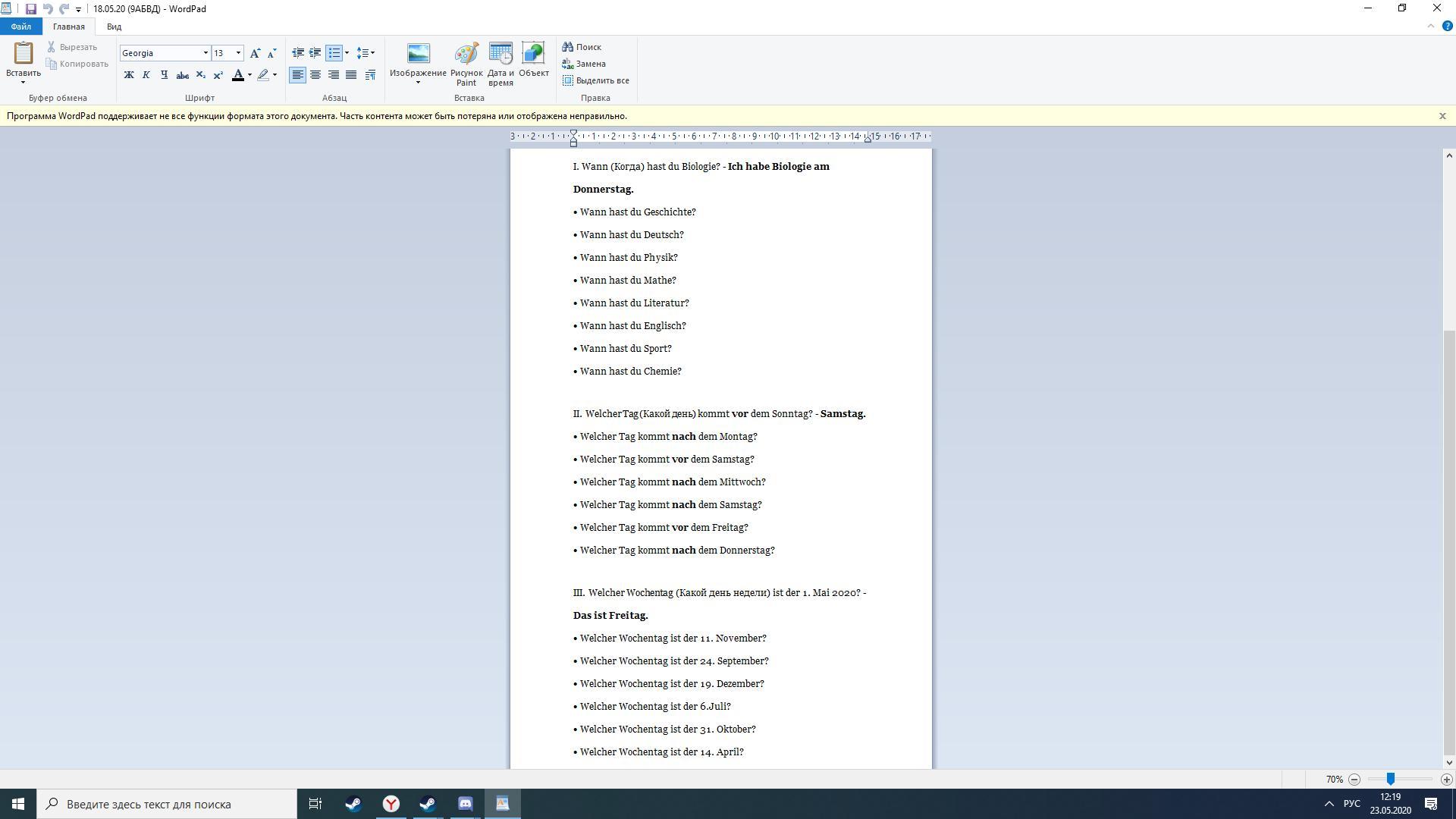Insert Дата и время
The height and width of the screenshot is (819, 1456).
[x=500, y=64]
